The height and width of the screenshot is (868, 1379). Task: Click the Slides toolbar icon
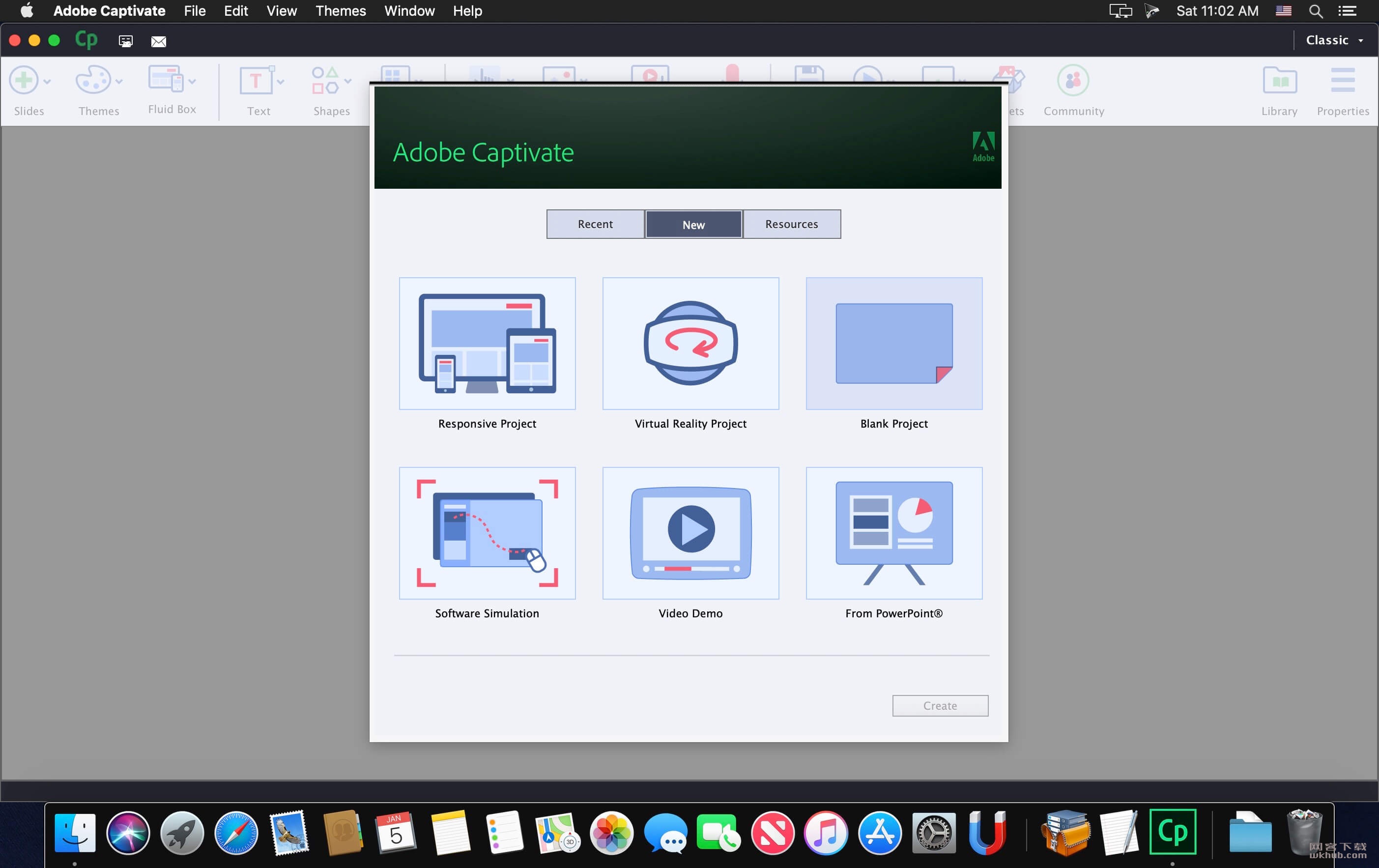24,81
